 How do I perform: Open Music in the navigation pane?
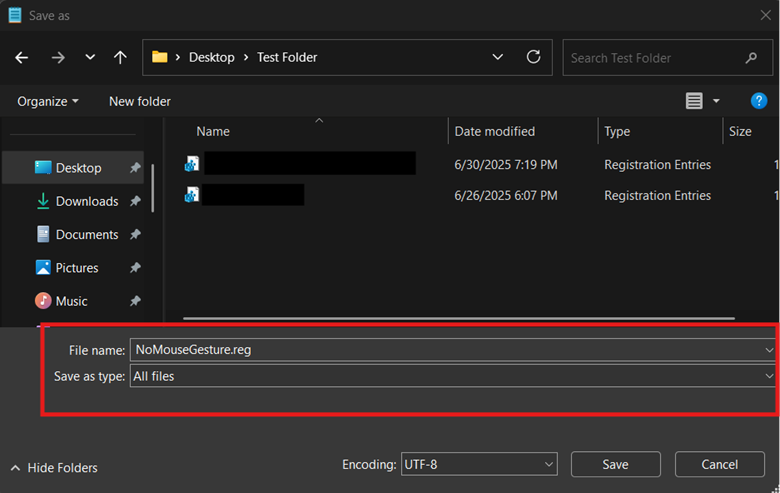(x=73, y=301)
